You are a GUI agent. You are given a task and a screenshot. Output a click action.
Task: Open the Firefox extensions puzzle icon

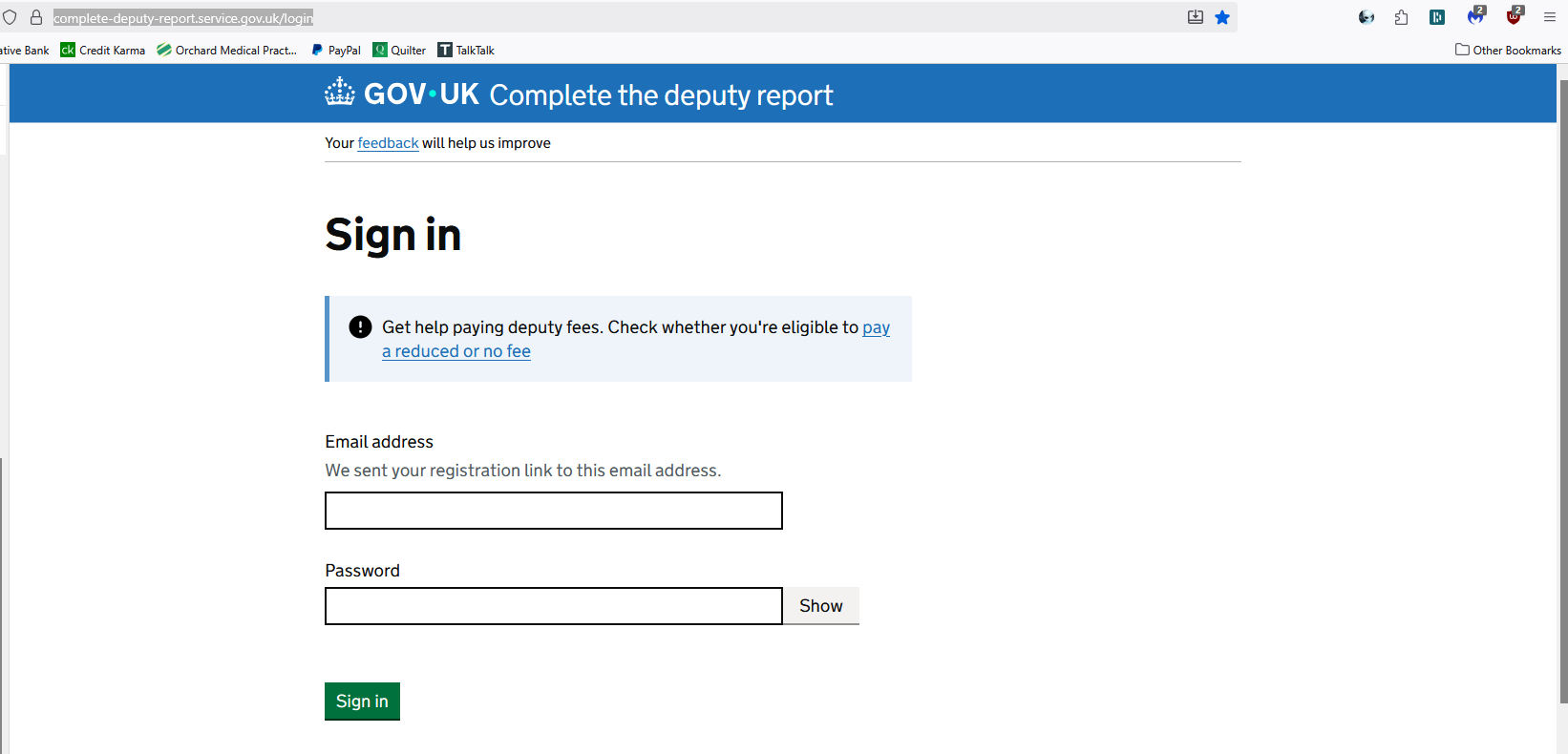click(1401, 17)
